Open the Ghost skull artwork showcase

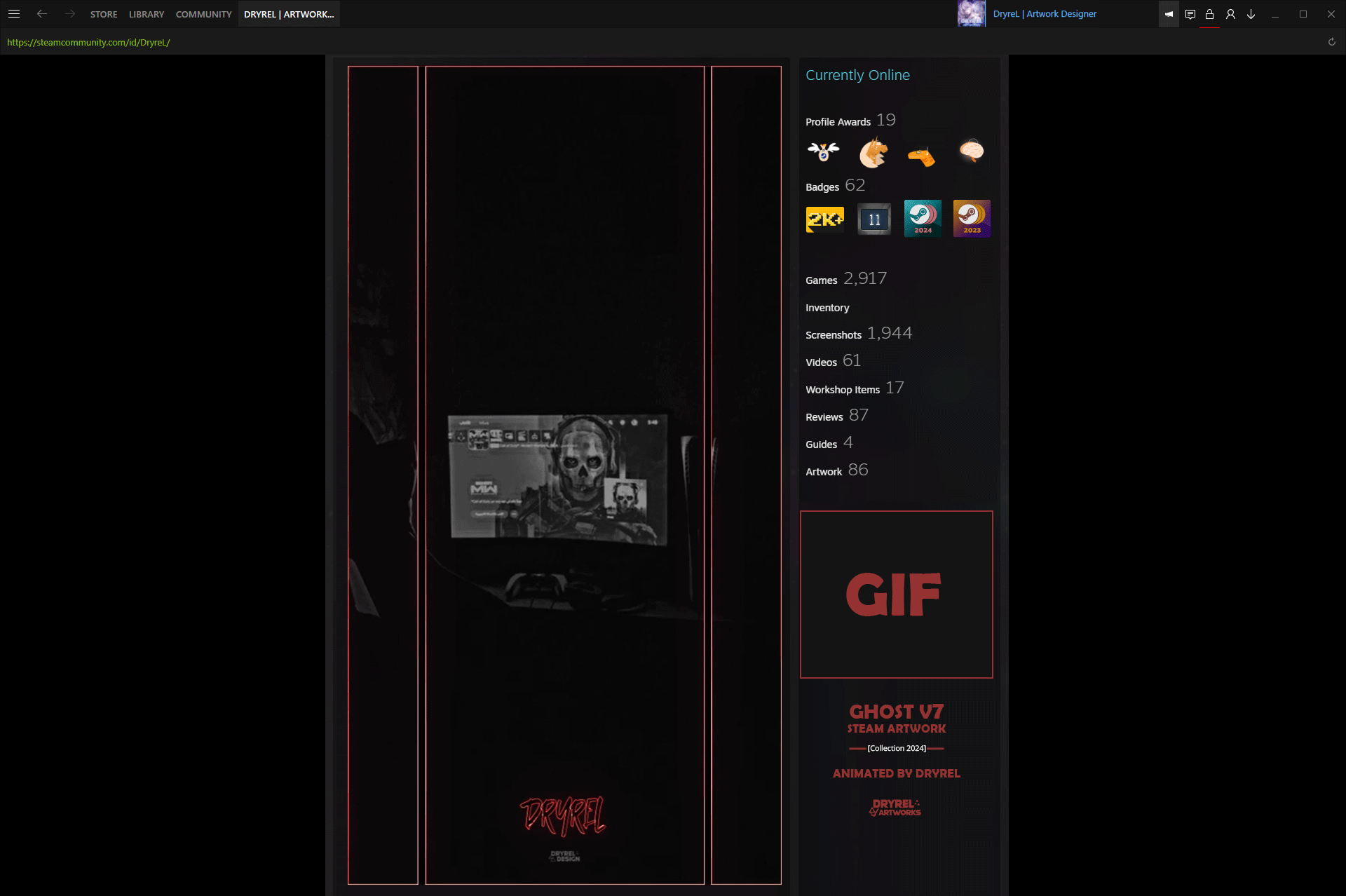coord(565,475)
